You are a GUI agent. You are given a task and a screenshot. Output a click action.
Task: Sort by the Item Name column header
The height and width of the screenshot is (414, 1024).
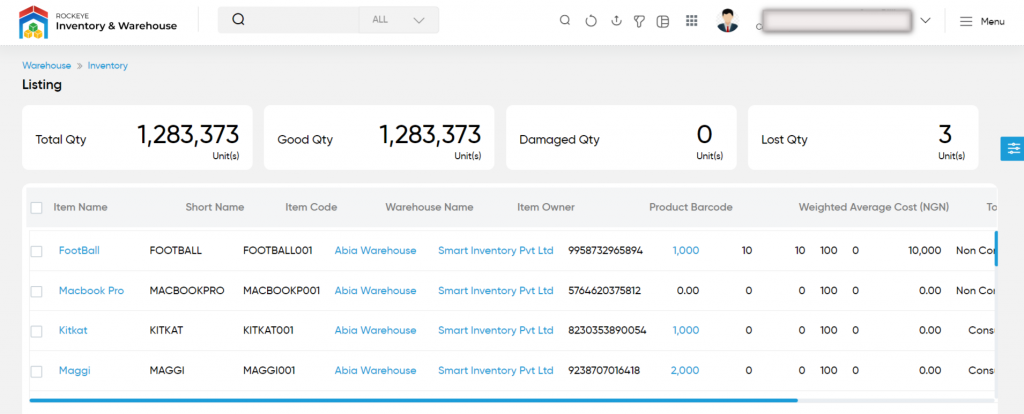coord(80,207)
